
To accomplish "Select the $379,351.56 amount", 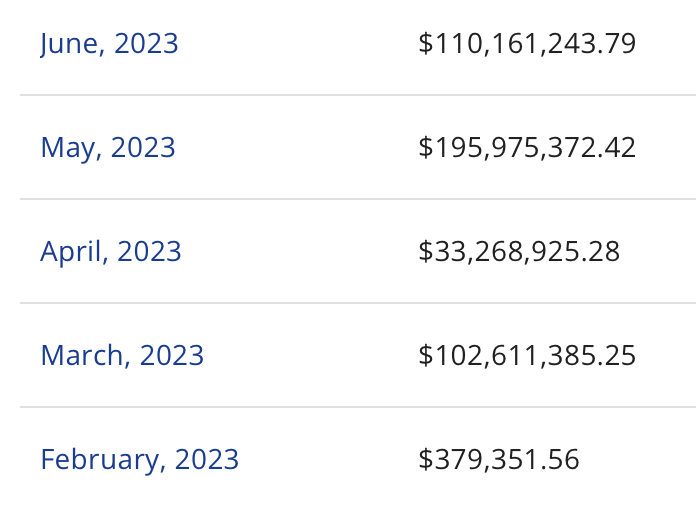I will tap(499, 459).
